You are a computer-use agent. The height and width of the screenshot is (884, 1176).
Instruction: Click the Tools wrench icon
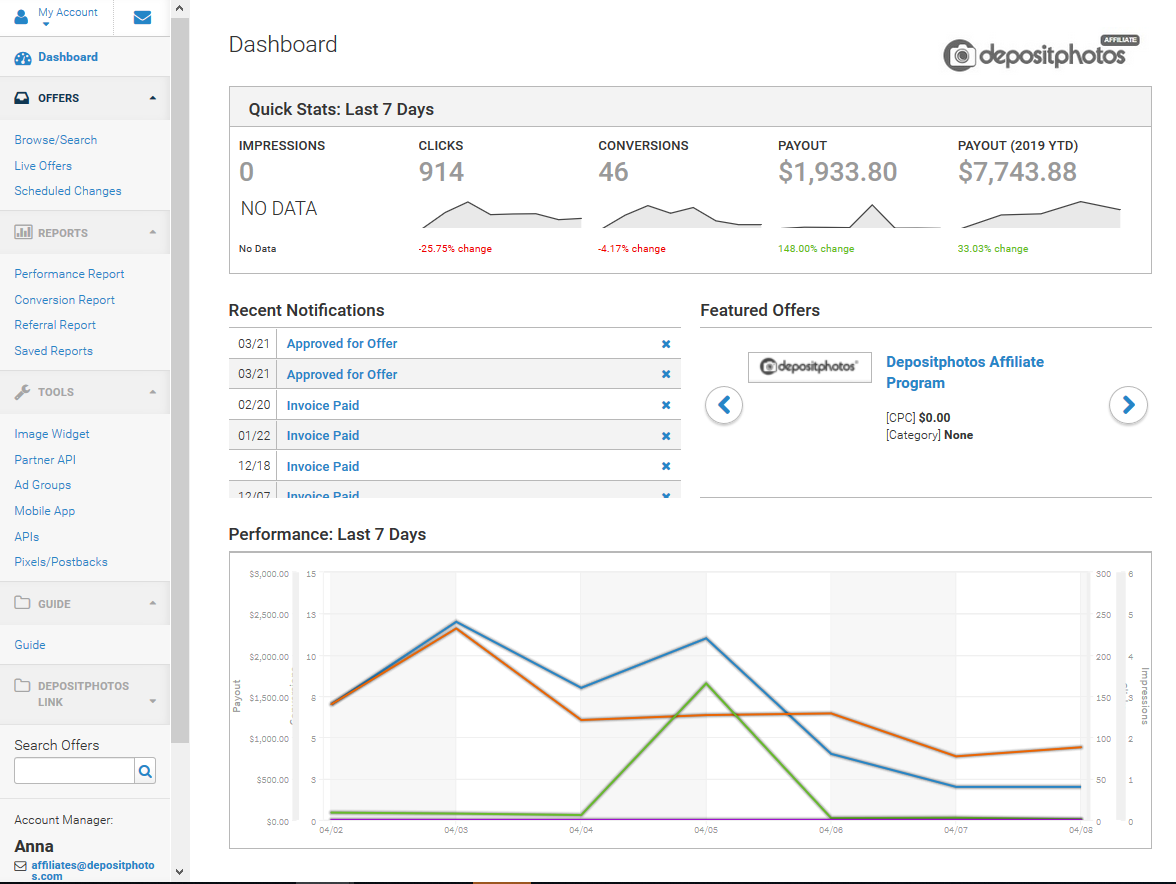[x=22, y=391]
